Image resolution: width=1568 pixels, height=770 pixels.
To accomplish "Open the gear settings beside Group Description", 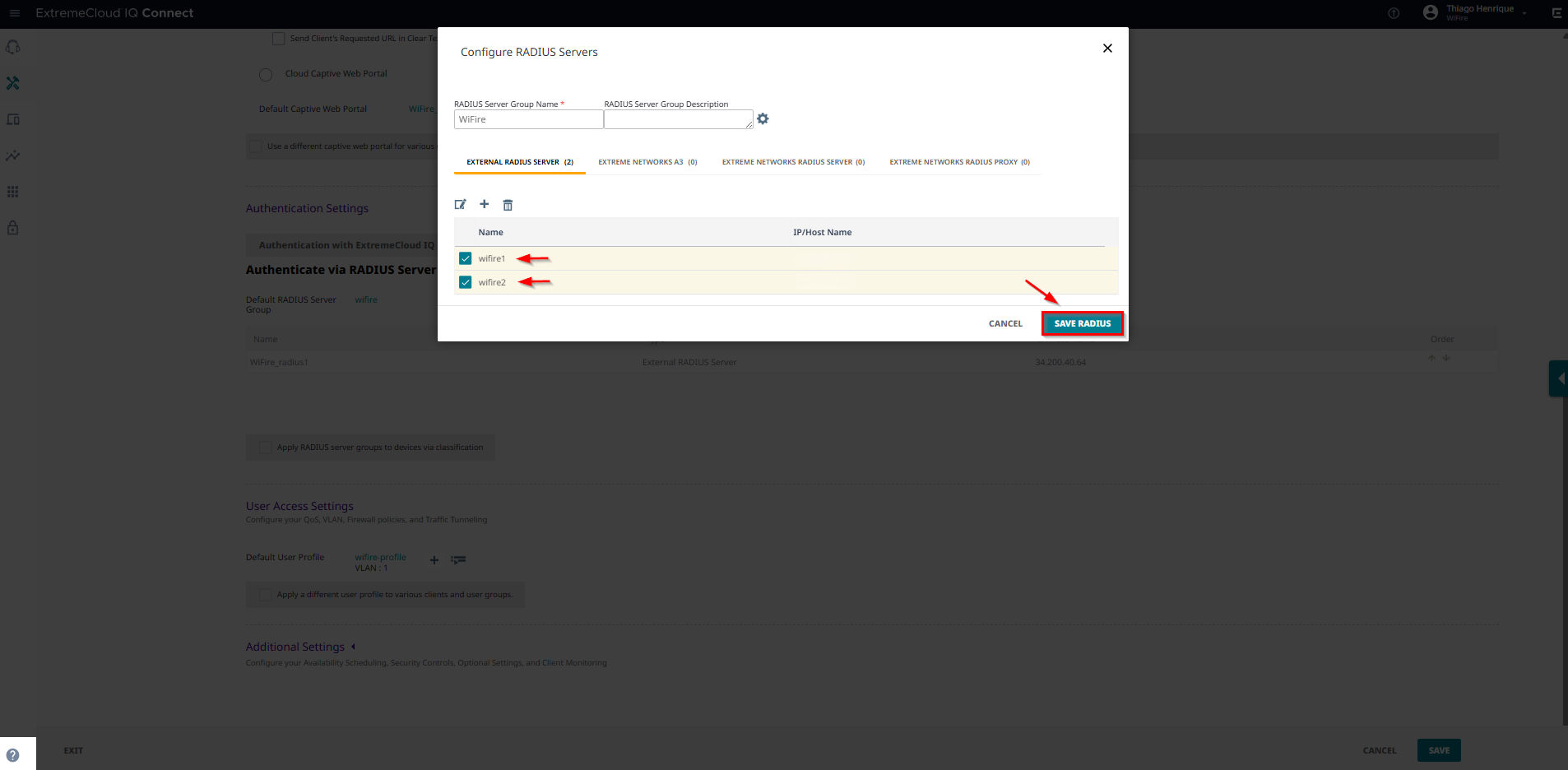I will tap(763, 119).
